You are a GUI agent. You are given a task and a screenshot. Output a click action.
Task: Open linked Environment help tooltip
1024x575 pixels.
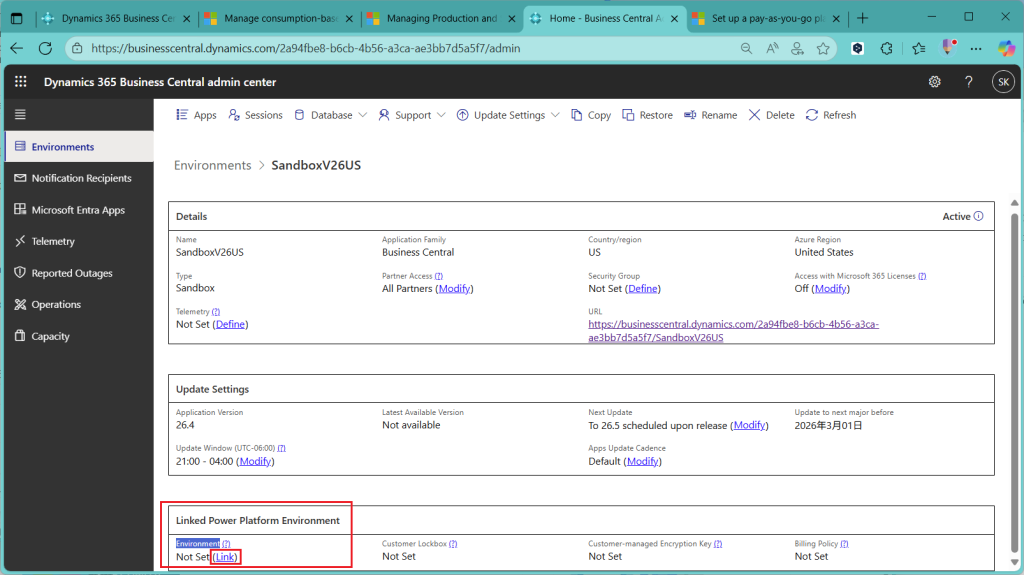[226, 544]
